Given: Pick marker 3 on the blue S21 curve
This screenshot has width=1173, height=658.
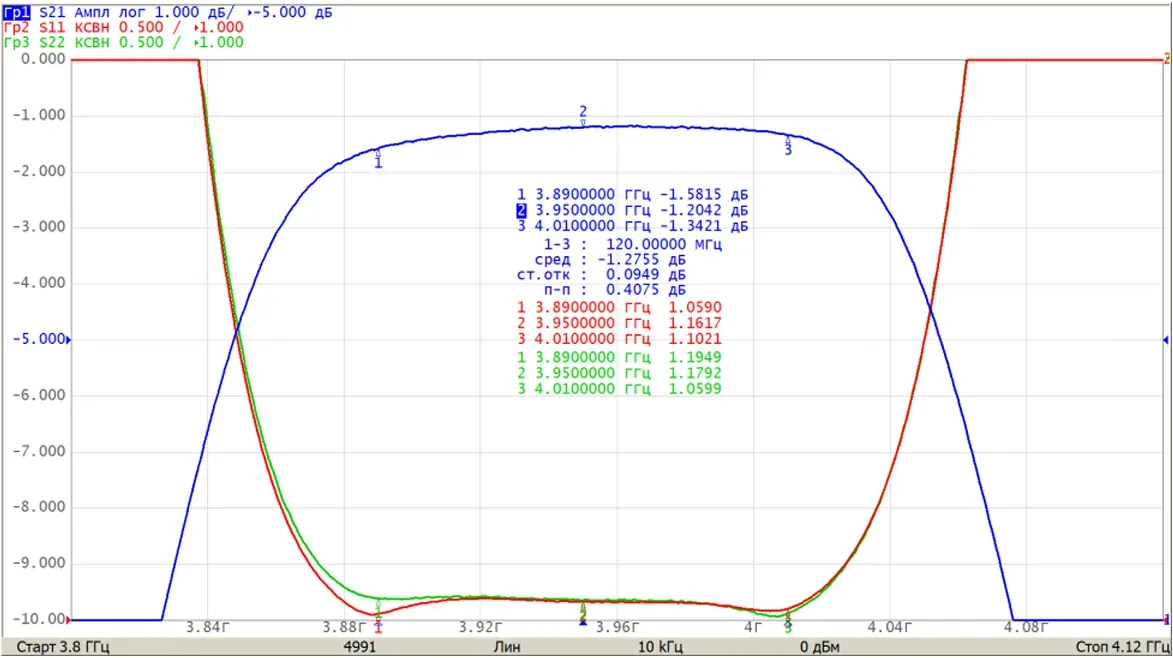Looking at the screenshot, I should [x=788, y=146].
